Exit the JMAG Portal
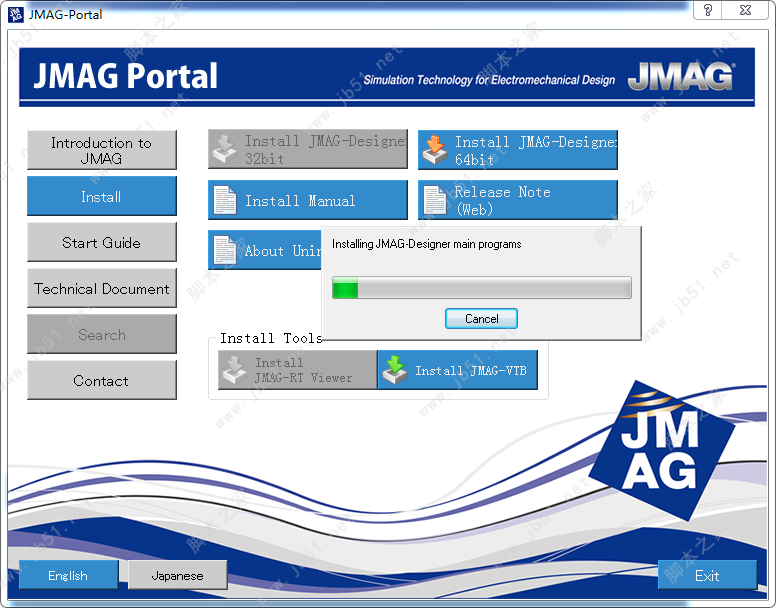 click(707, 575)
